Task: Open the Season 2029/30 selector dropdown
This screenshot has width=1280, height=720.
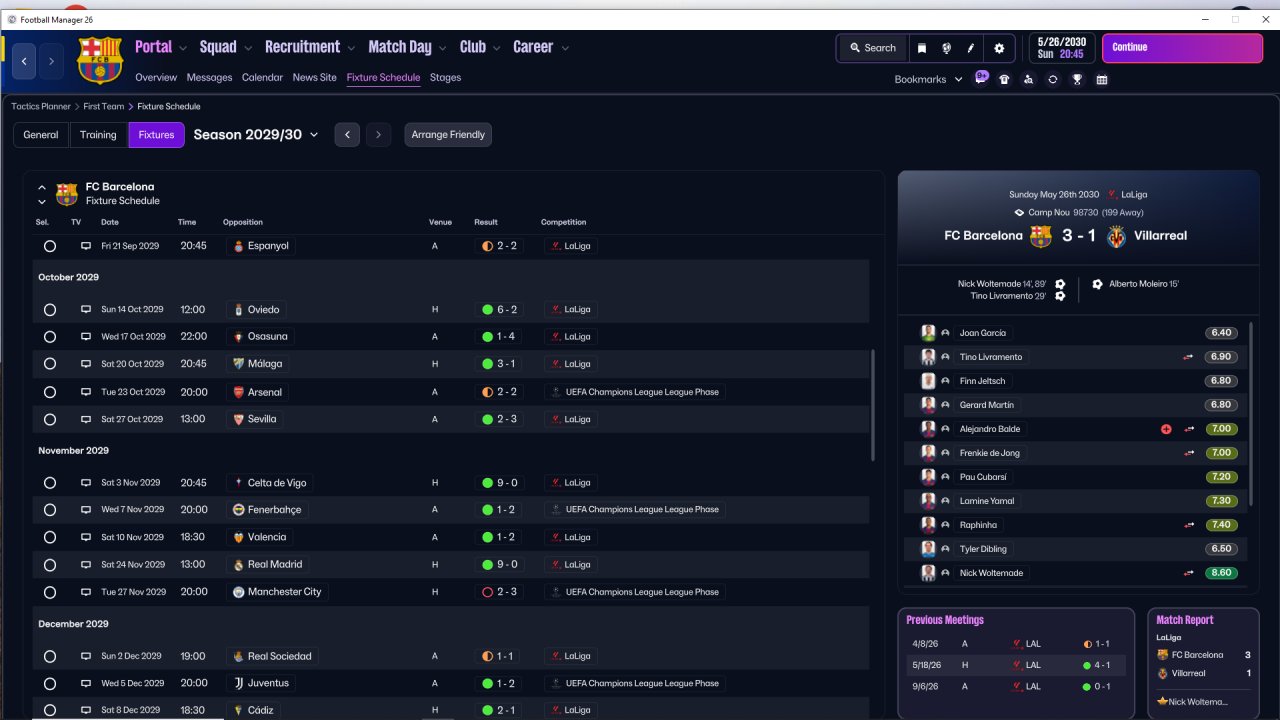Action: (x=256, y=135)
